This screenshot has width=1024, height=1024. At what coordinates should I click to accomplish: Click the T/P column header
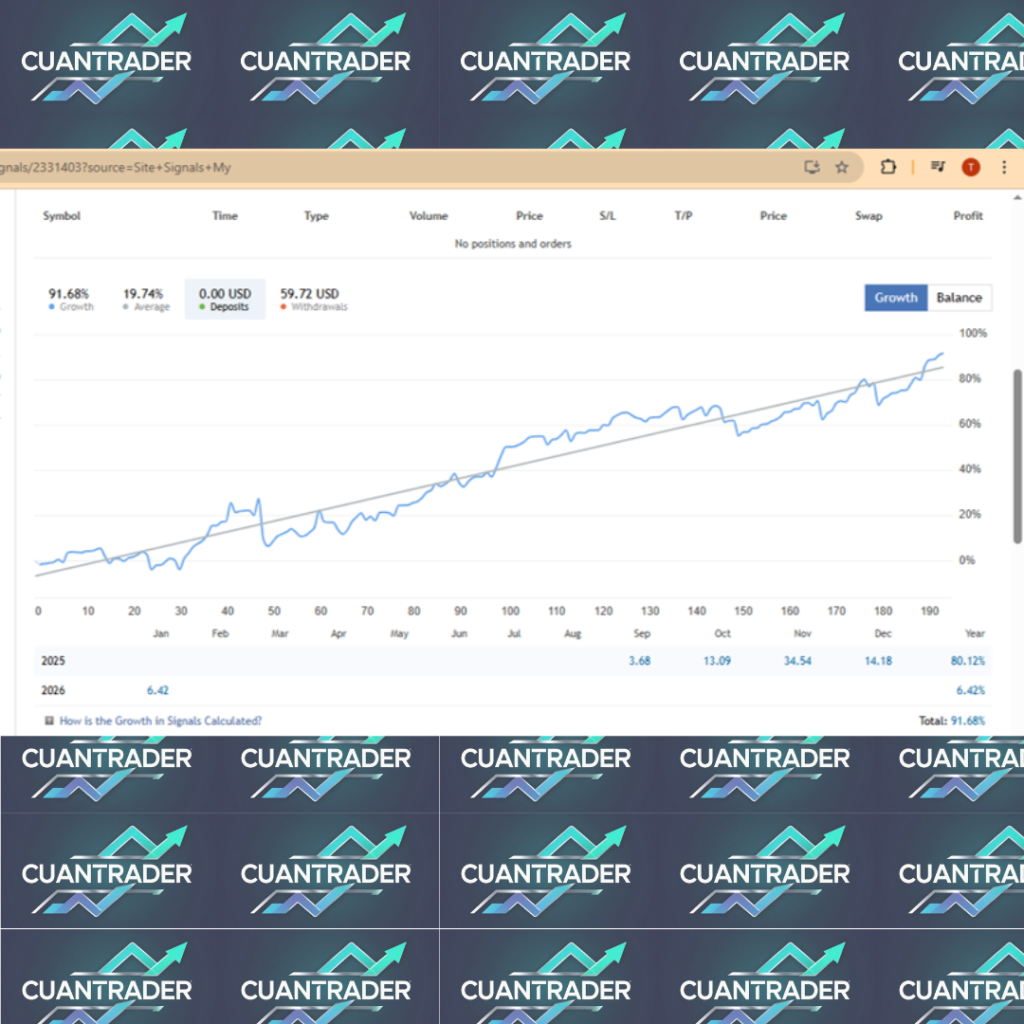(683, 216)
